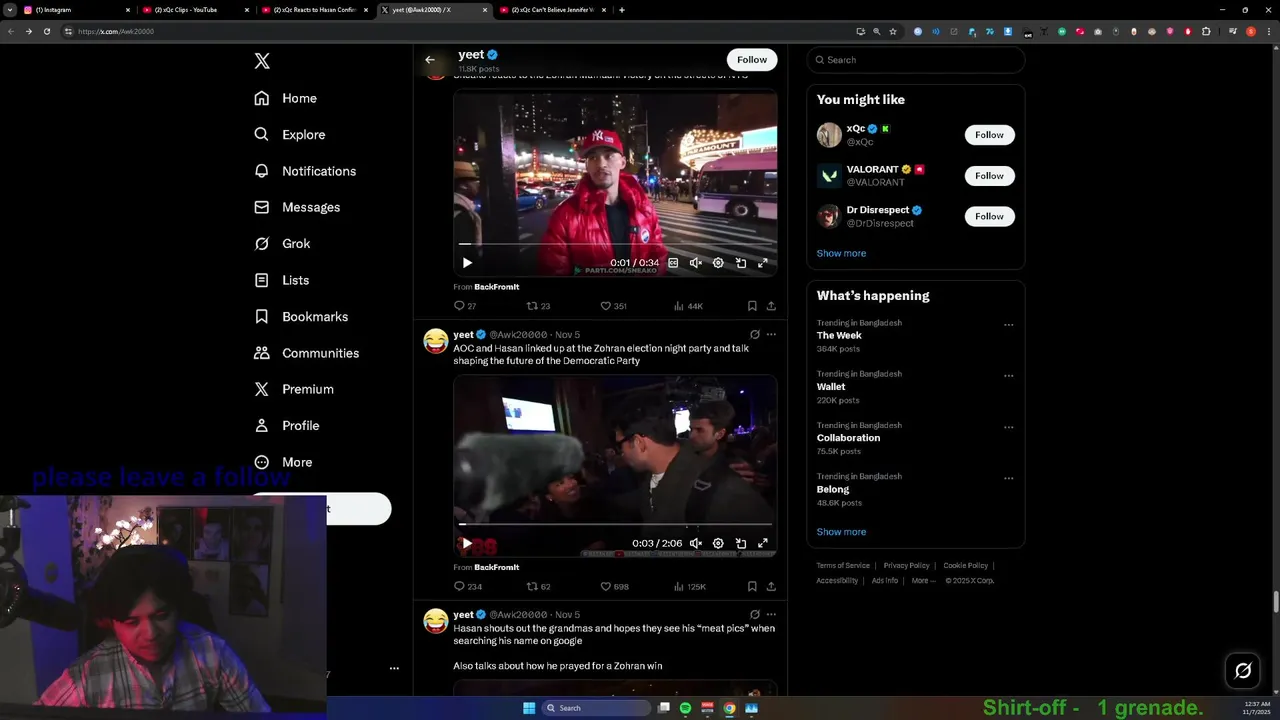Repost the post with 23 reposts
This screenshot has height=720, width=1280.
click(x=538, y=306)
